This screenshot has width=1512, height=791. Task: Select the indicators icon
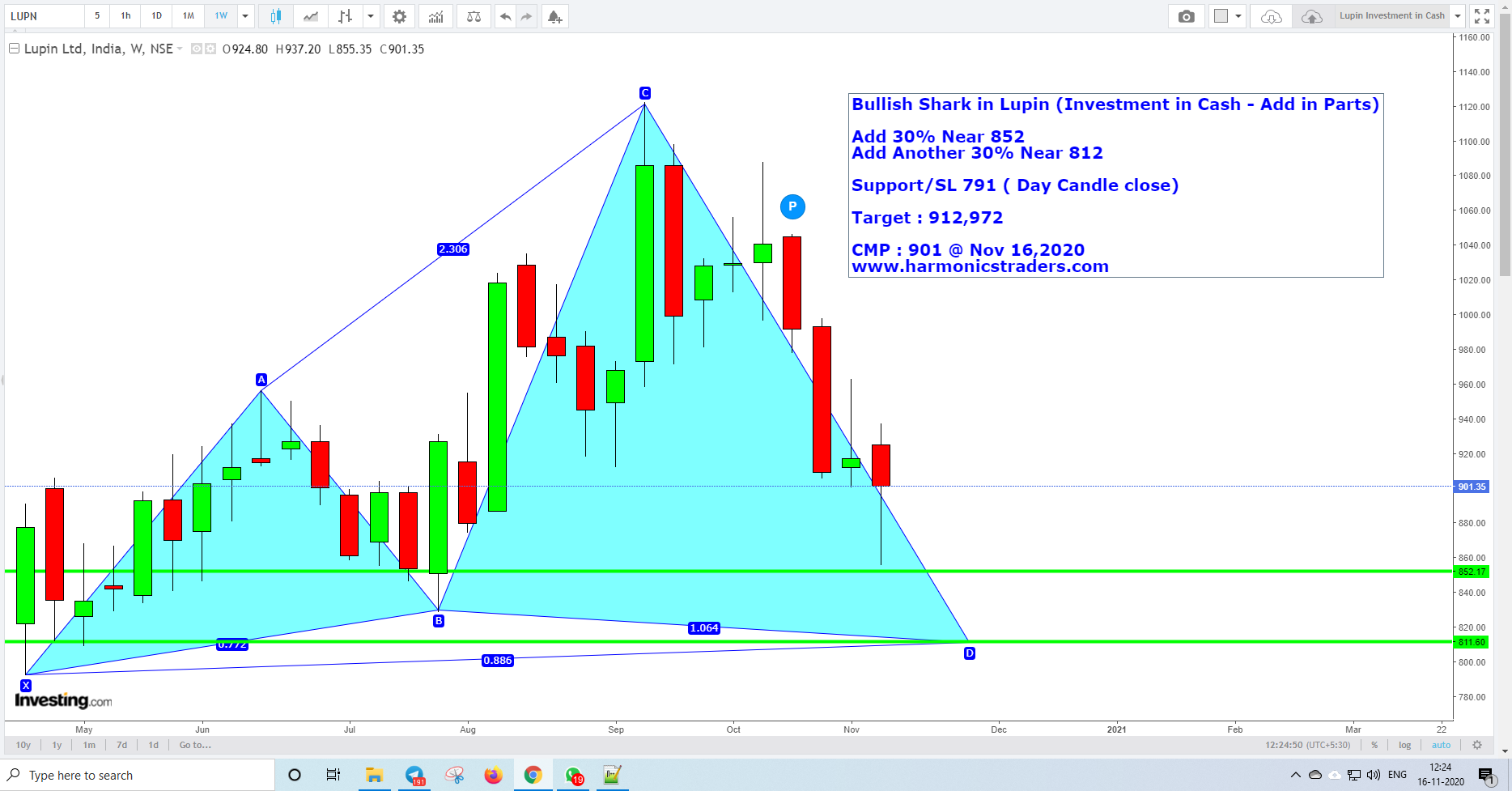(435, 15)
